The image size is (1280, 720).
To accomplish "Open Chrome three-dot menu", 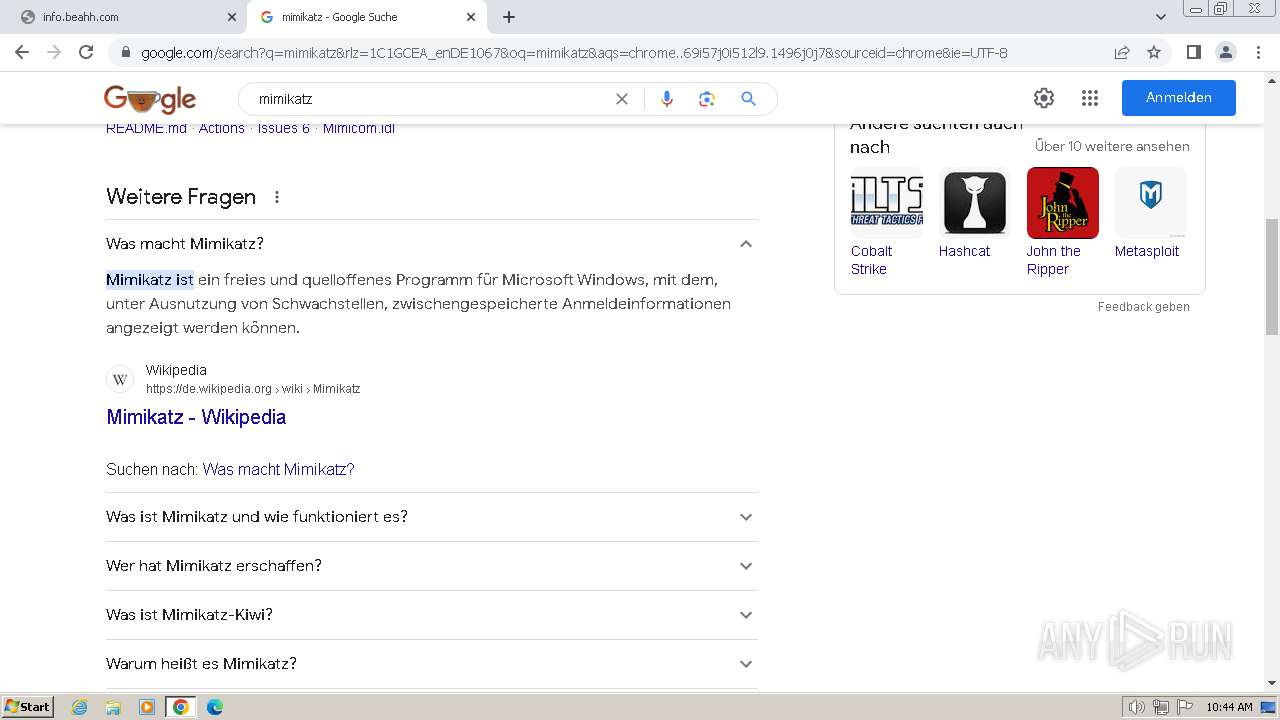I will pos(1257,52).
